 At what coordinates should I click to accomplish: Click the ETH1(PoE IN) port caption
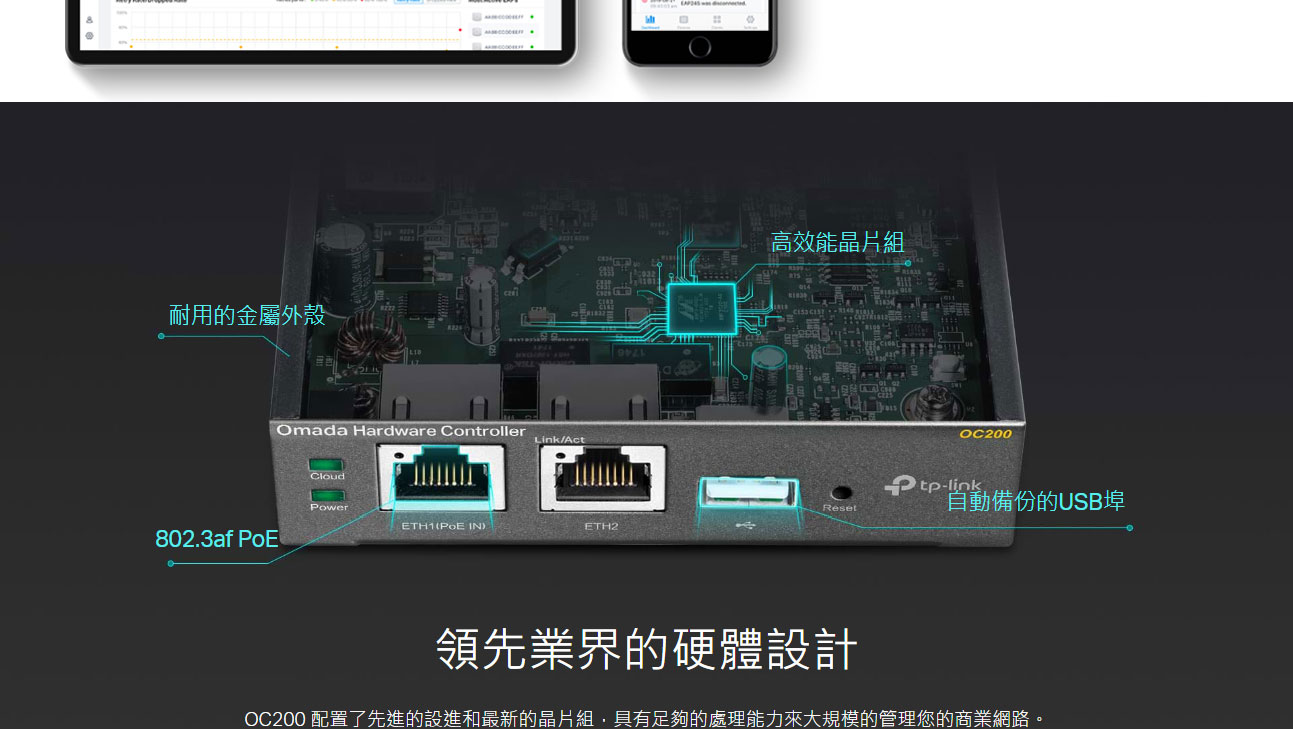[443, 525]
